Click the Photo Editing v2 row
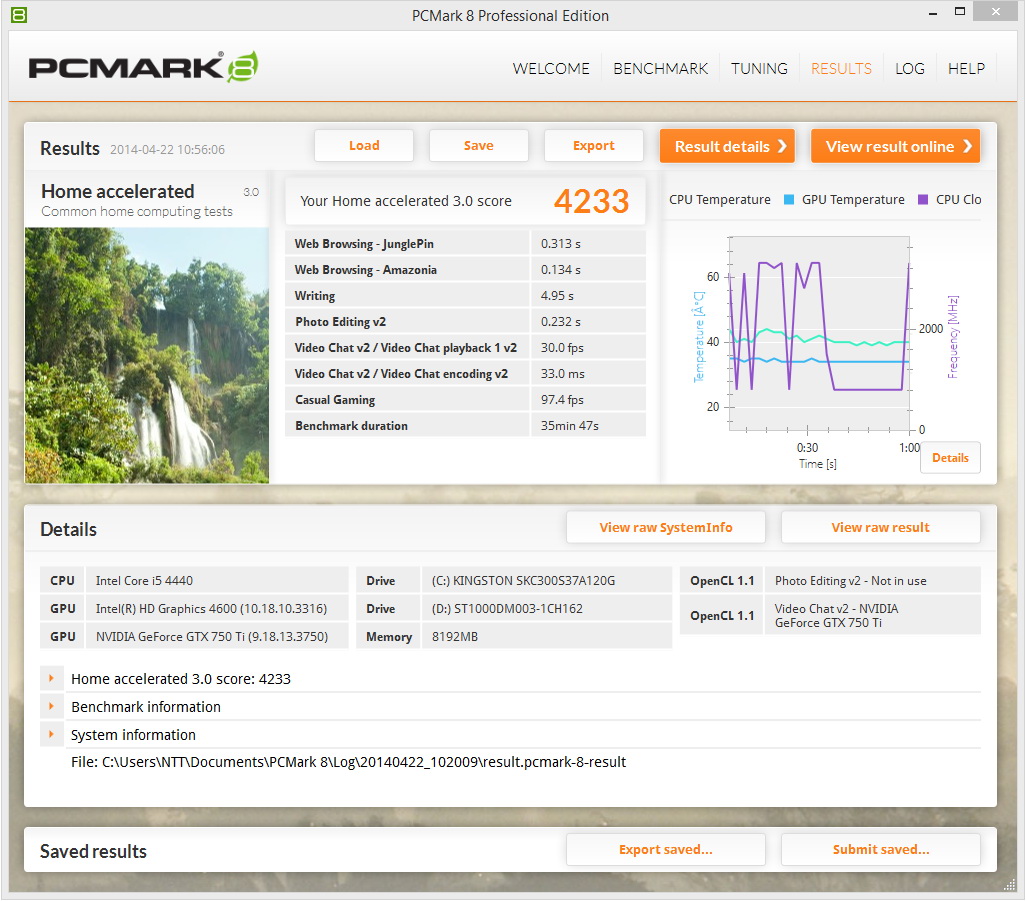Image resolution: width=1026 pixels, height=901 pixels. click(x=465, y=321)
